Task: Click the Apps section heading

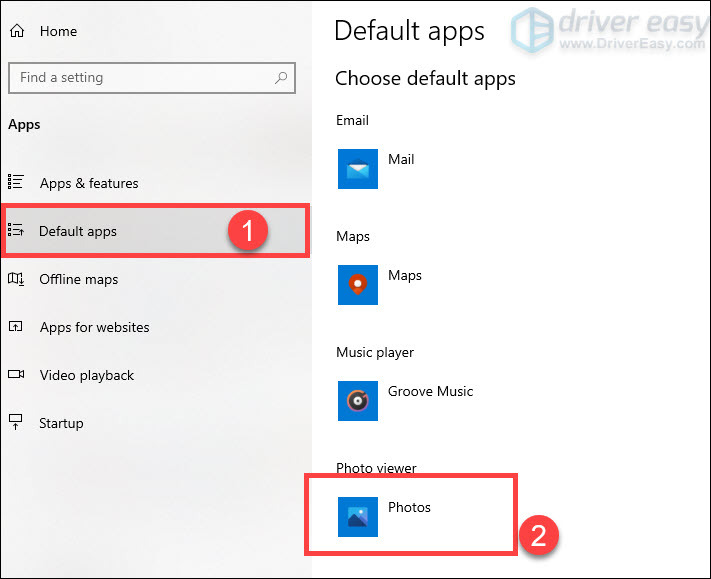Action: [24, 125]
